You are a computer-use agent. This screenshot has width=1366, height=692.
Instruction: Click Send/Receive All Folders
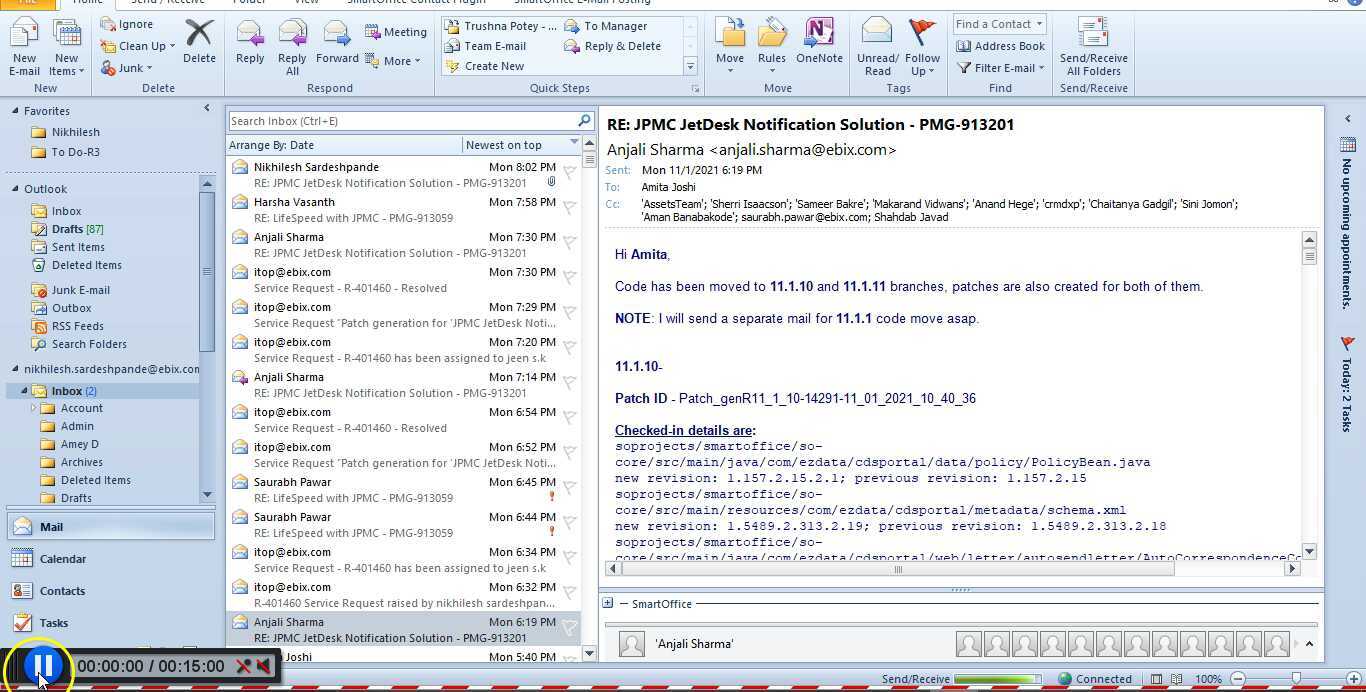click(1092, 45)
